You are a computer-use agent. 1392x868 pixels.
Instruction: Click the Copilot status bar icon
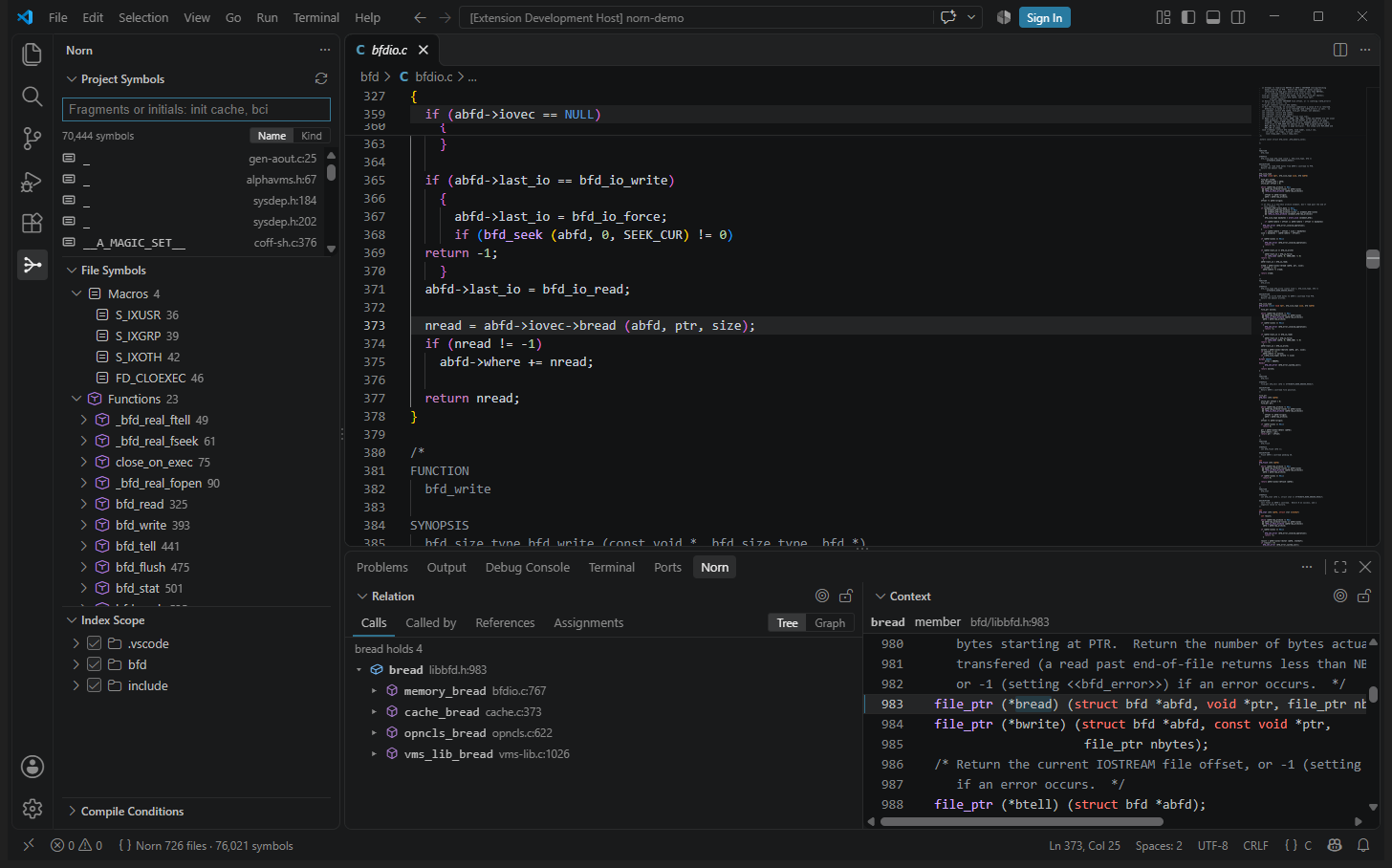pos(1335,845)
